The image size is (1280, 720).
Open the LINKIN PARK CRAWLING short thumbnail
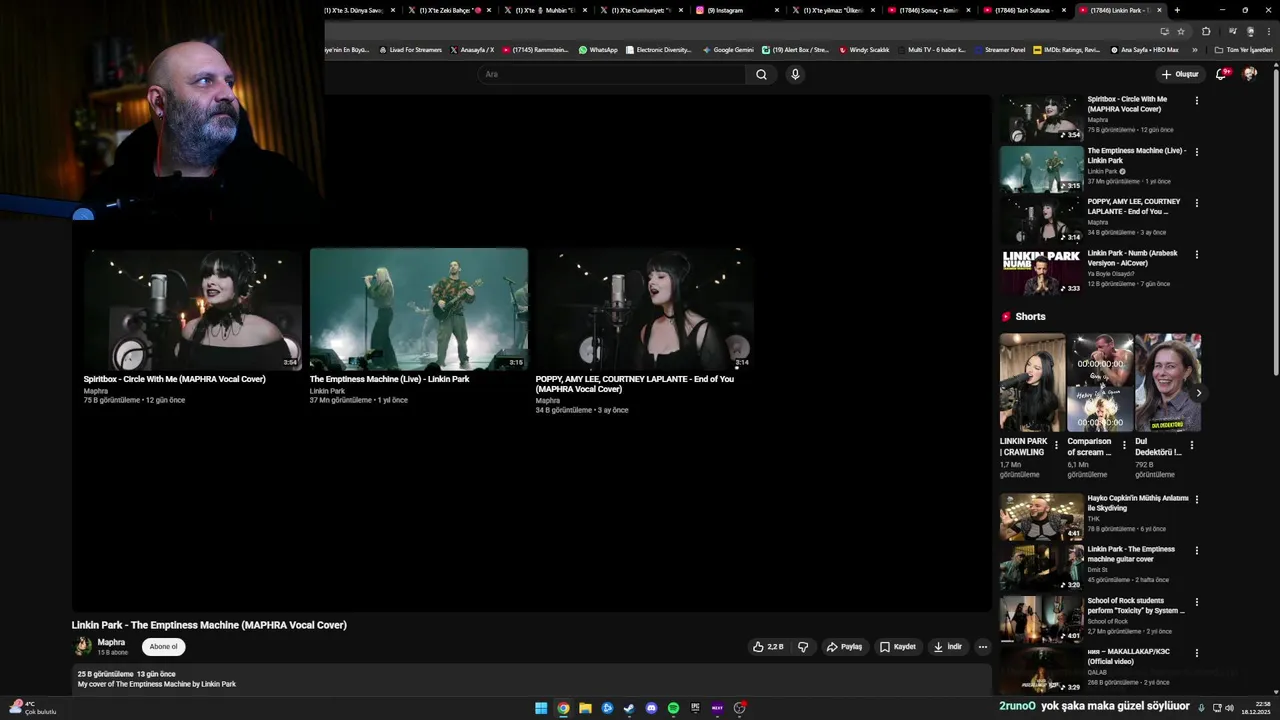click(1032, 382)
